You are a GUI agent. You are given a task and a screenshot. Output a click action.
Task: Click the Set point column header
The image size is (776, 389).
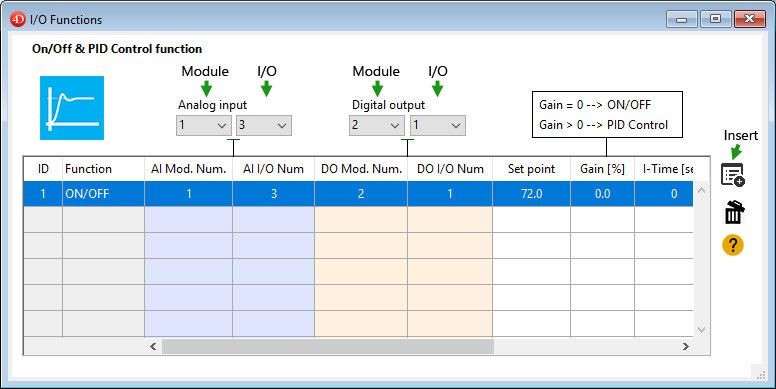click(532, 169)
